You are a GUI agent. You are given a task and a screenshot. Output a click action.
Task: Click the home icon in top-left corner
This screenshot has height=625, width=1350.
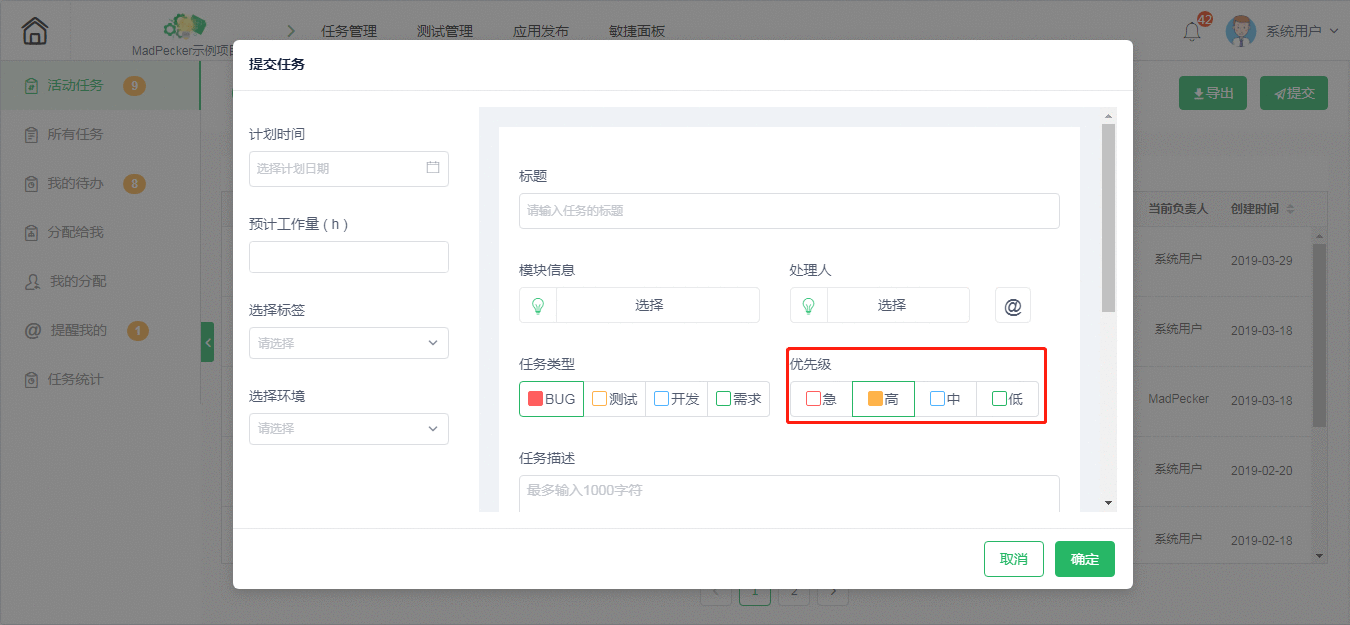click(33, 30)
